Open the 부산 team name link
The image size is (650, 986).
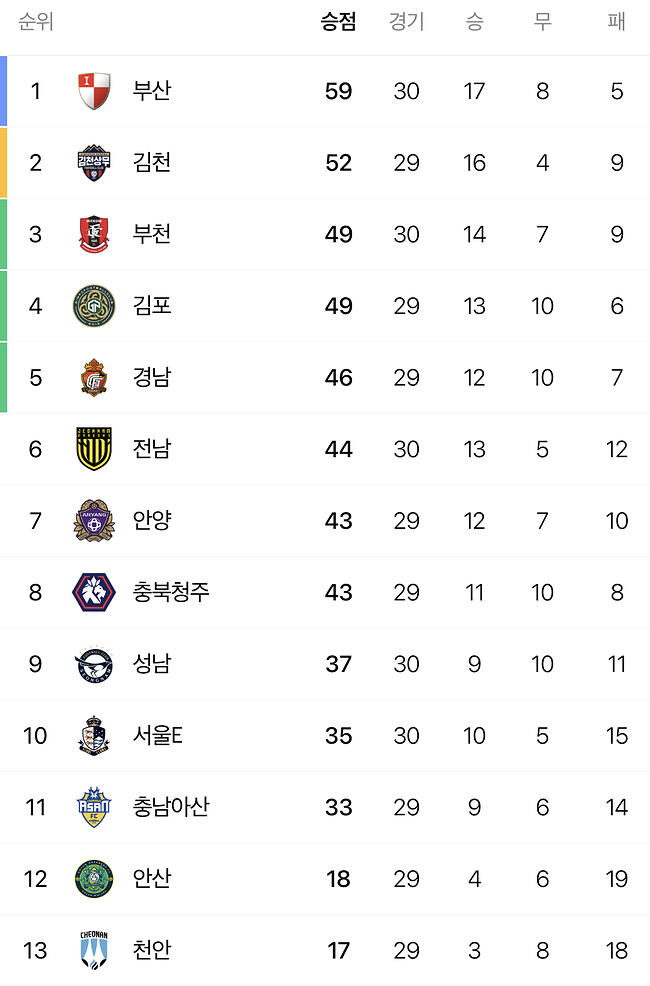[x=151, y=91]
